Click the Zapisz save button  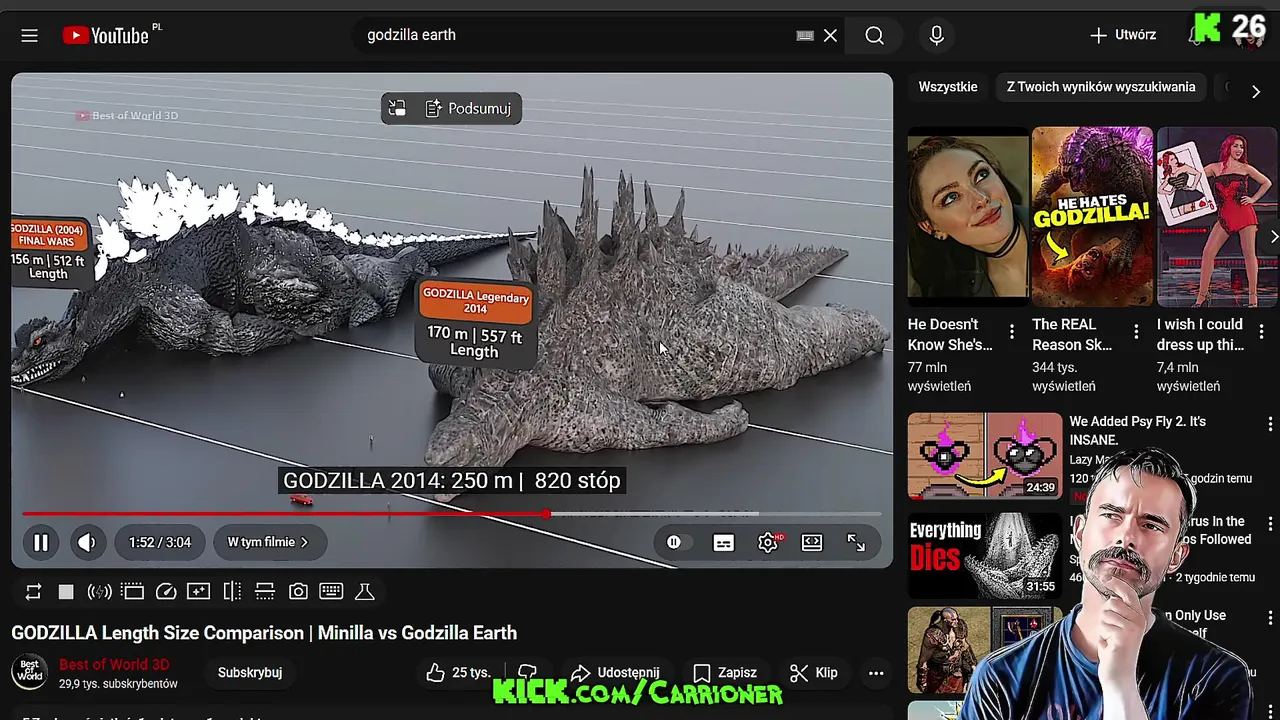725,673
